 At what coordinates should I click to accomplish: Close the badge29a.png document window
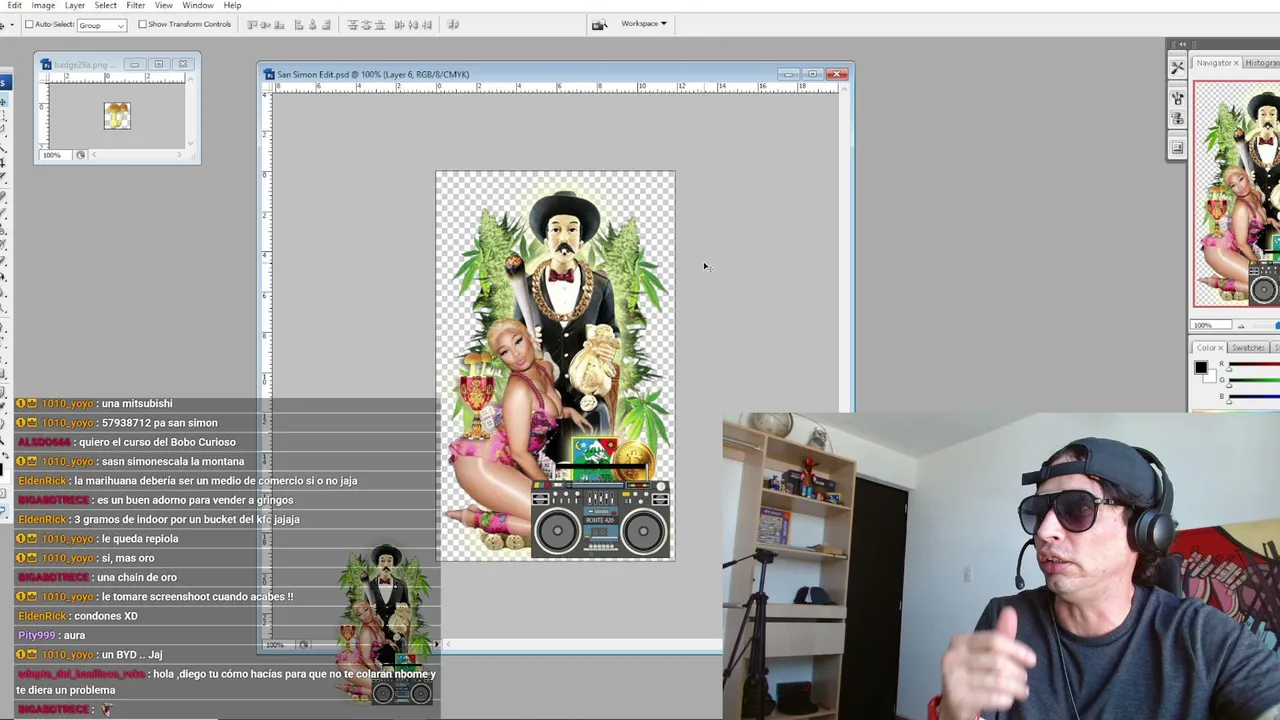(182, 65)
